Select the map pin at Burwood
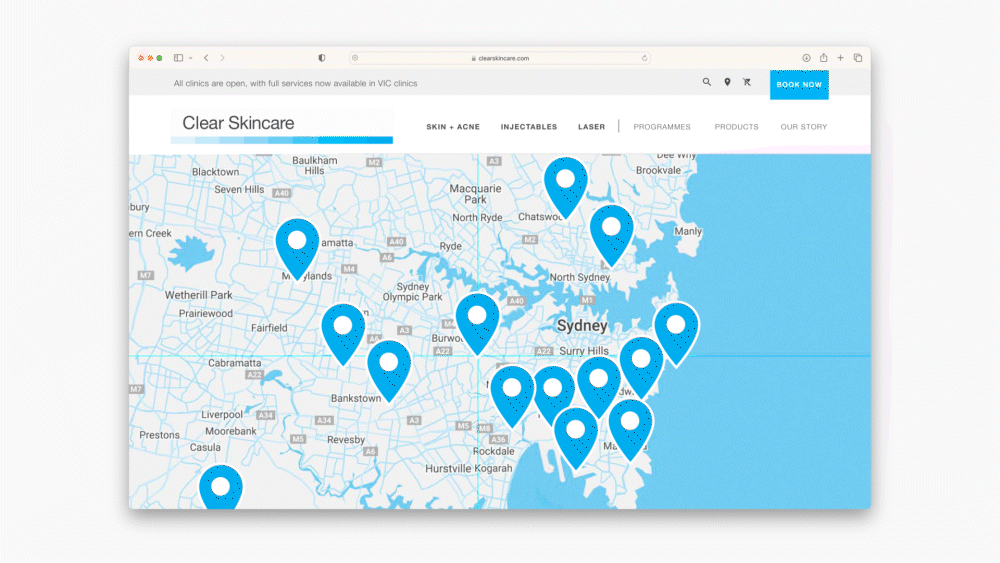 coord(477,323)
